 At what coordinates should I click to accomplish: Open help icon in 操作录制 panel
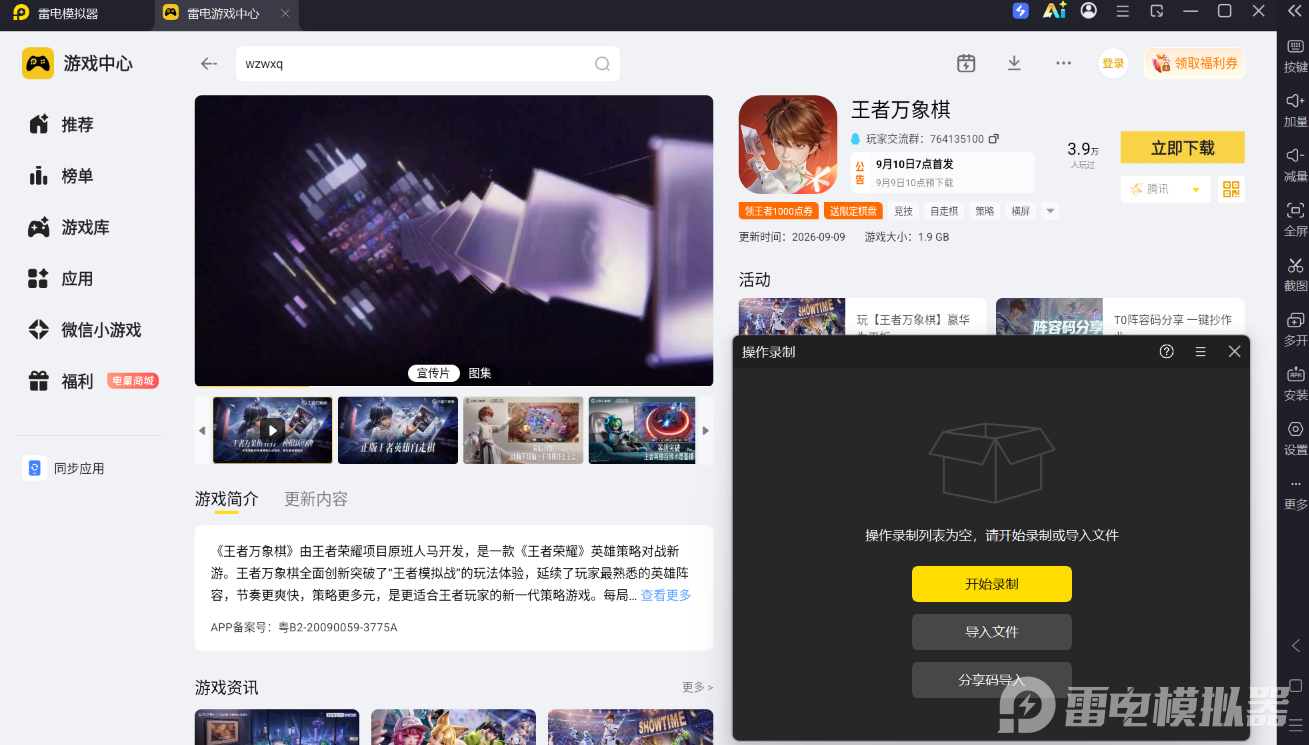pyautogui.click(x=1166, y=351)
